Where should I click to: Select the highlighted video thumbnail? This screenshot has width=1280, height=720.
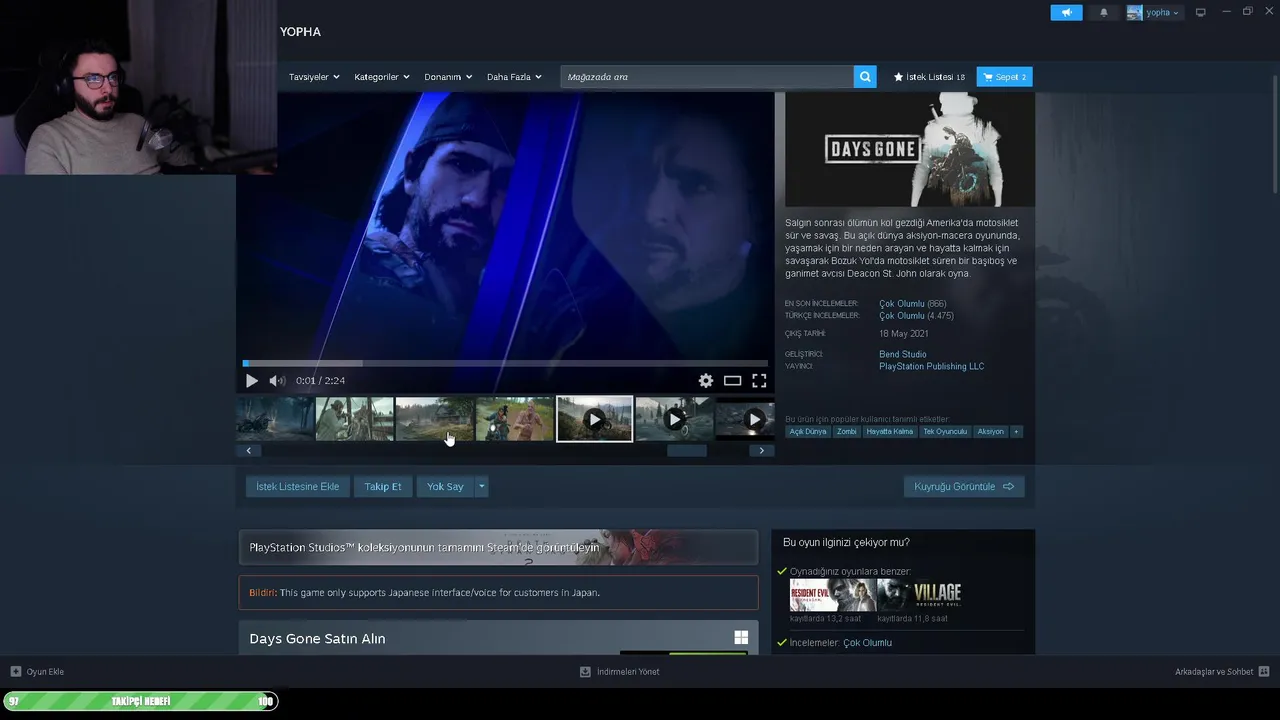(595, 419)
